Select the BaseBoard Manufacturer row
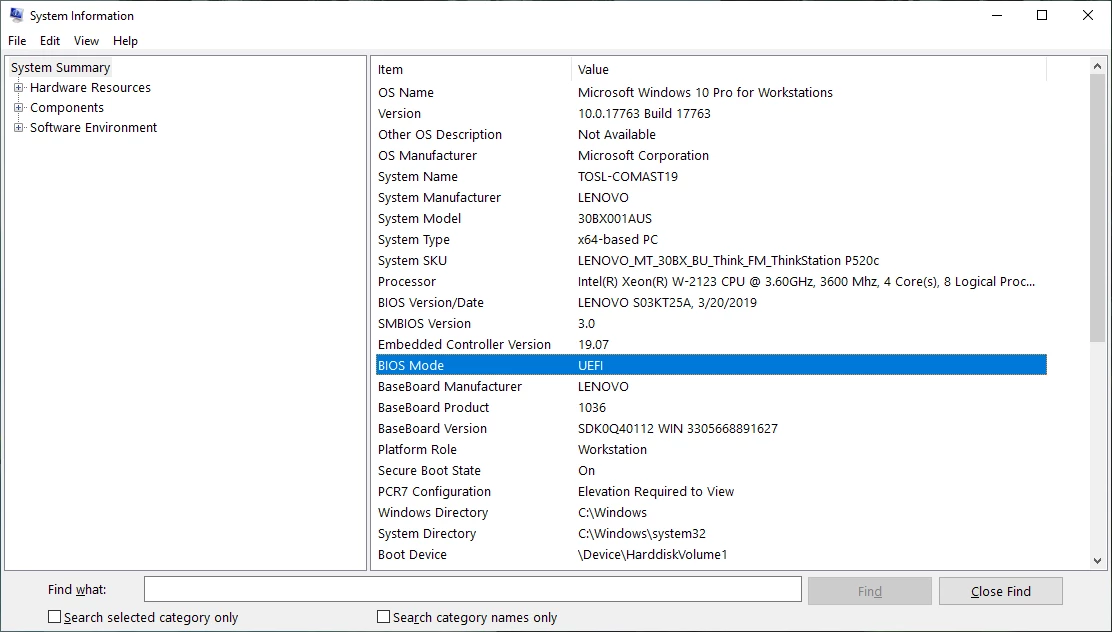Image resolution: width=1112 pixels, height=632 pixels. coord(709,387)
